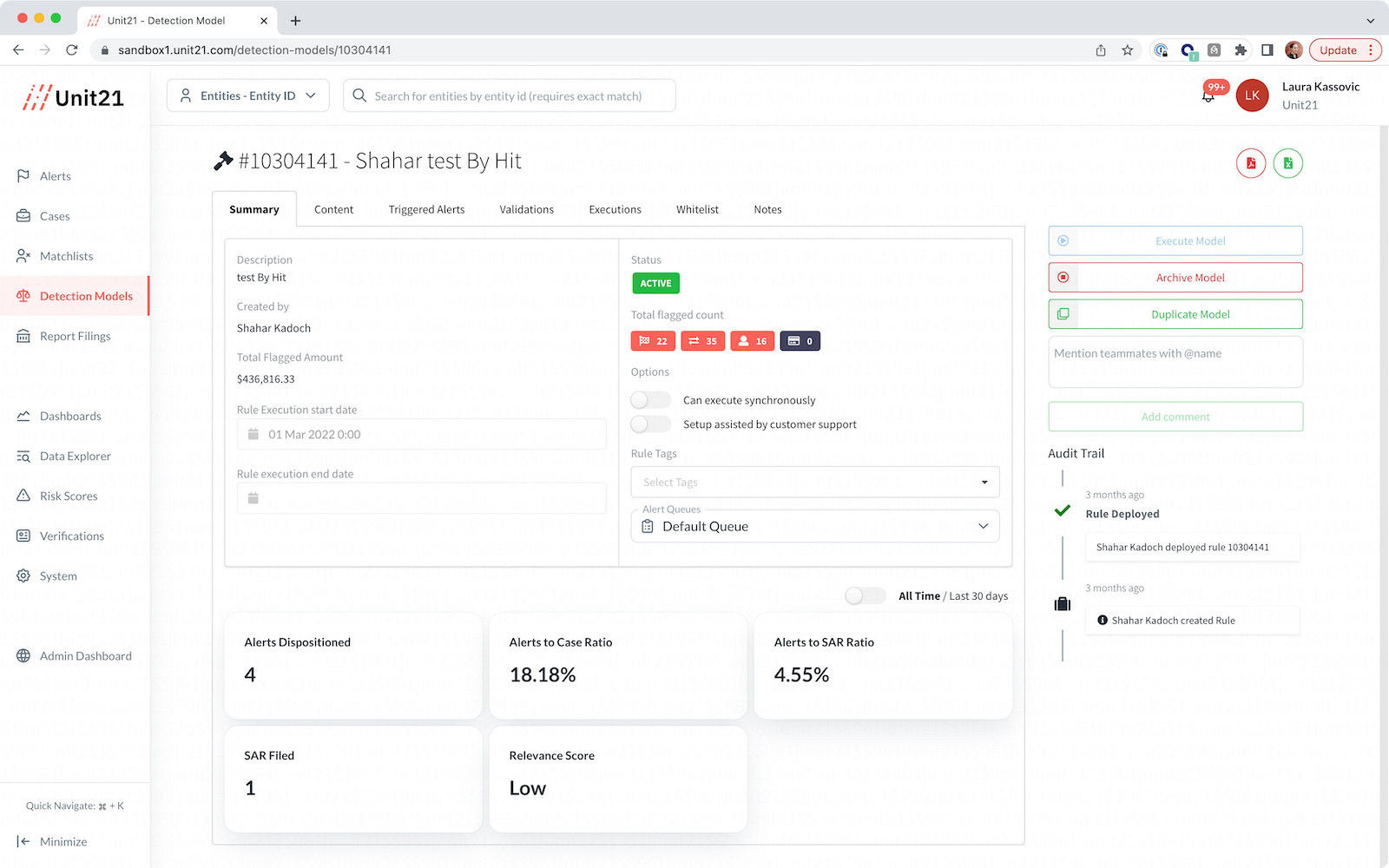This screenshot has width=1389, height=868.
Task: Select the Whitelist tab
Action: (698, 209)
